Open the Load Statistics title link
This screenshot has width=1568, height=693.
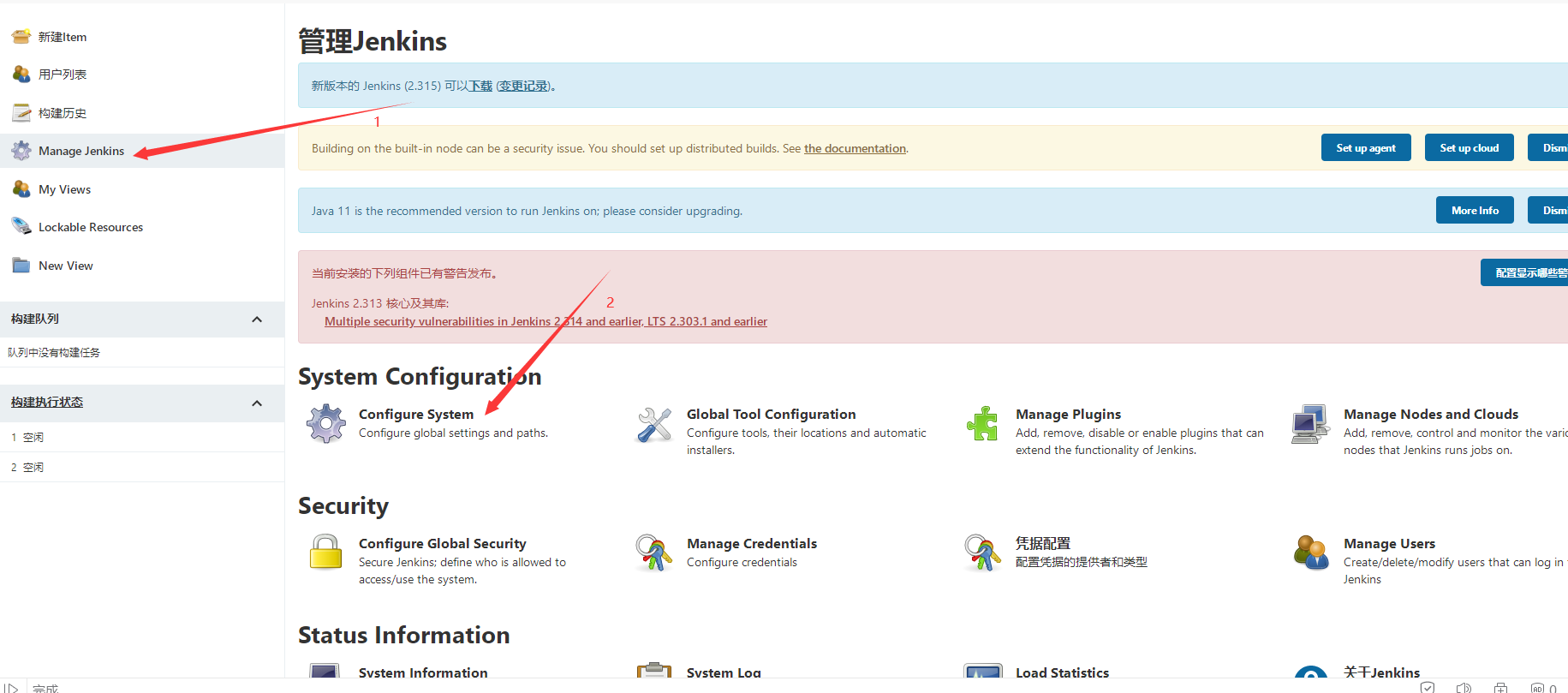1062,672
